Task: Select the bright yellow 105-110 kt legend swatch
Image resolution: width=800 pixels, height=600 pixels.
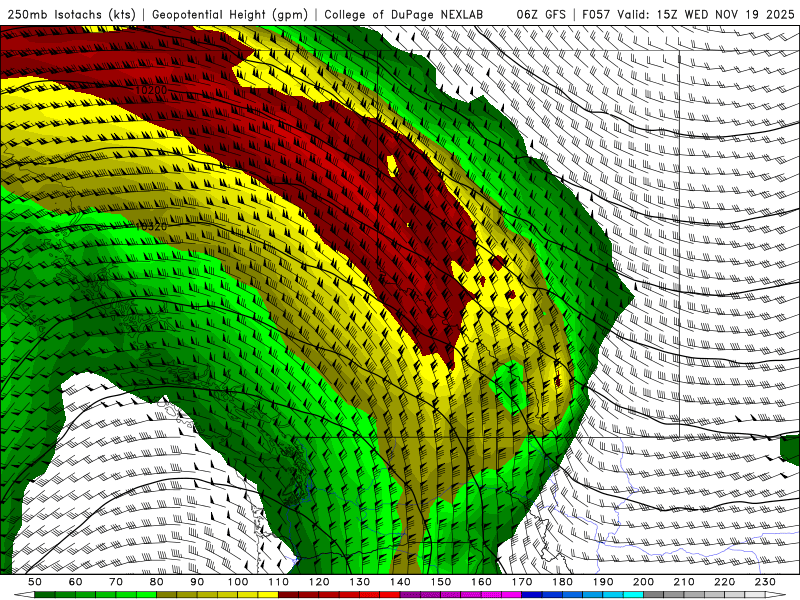Action: (x=268, y=594)
